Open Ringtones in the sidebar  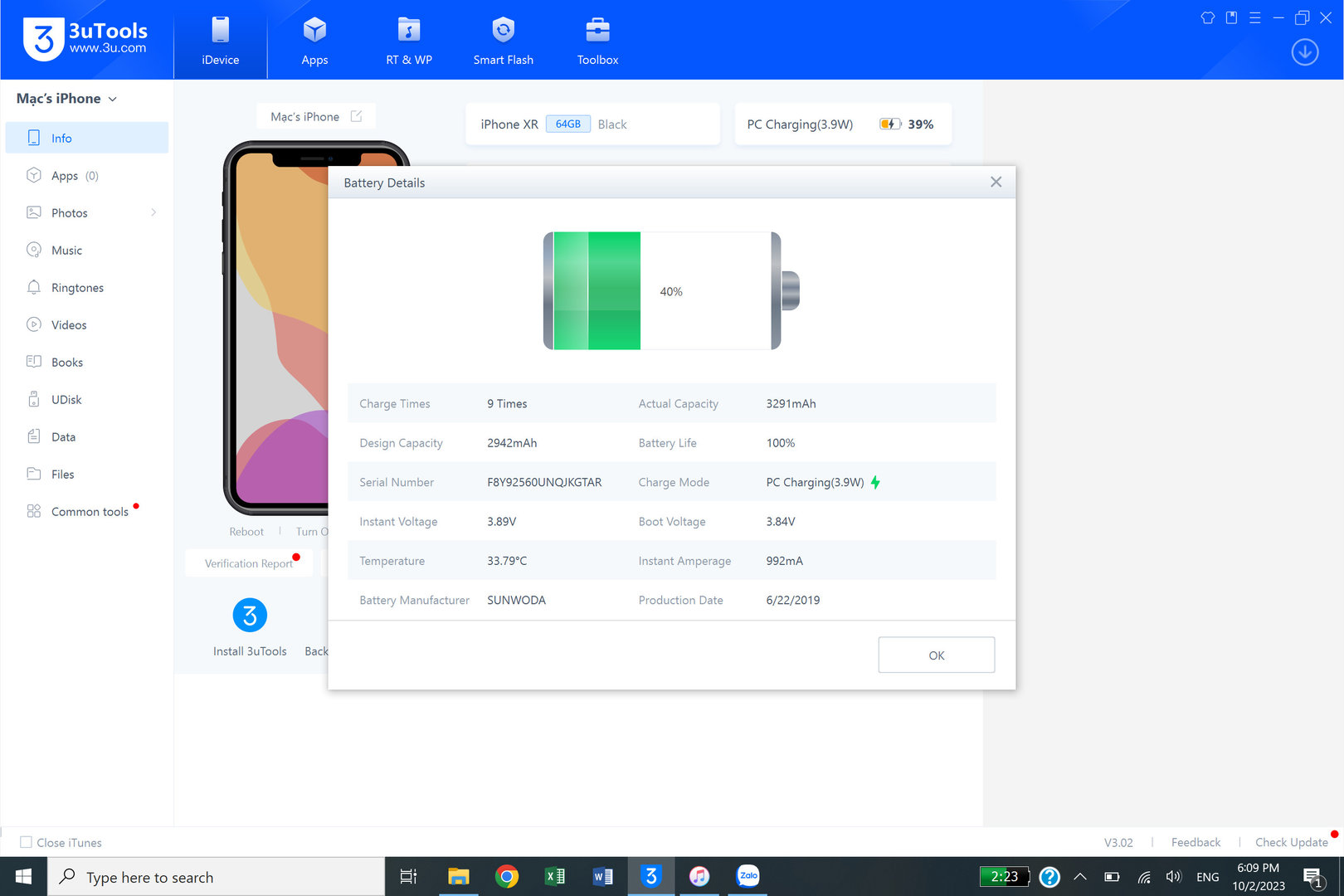pyautogui.click(x=77, y=288)
